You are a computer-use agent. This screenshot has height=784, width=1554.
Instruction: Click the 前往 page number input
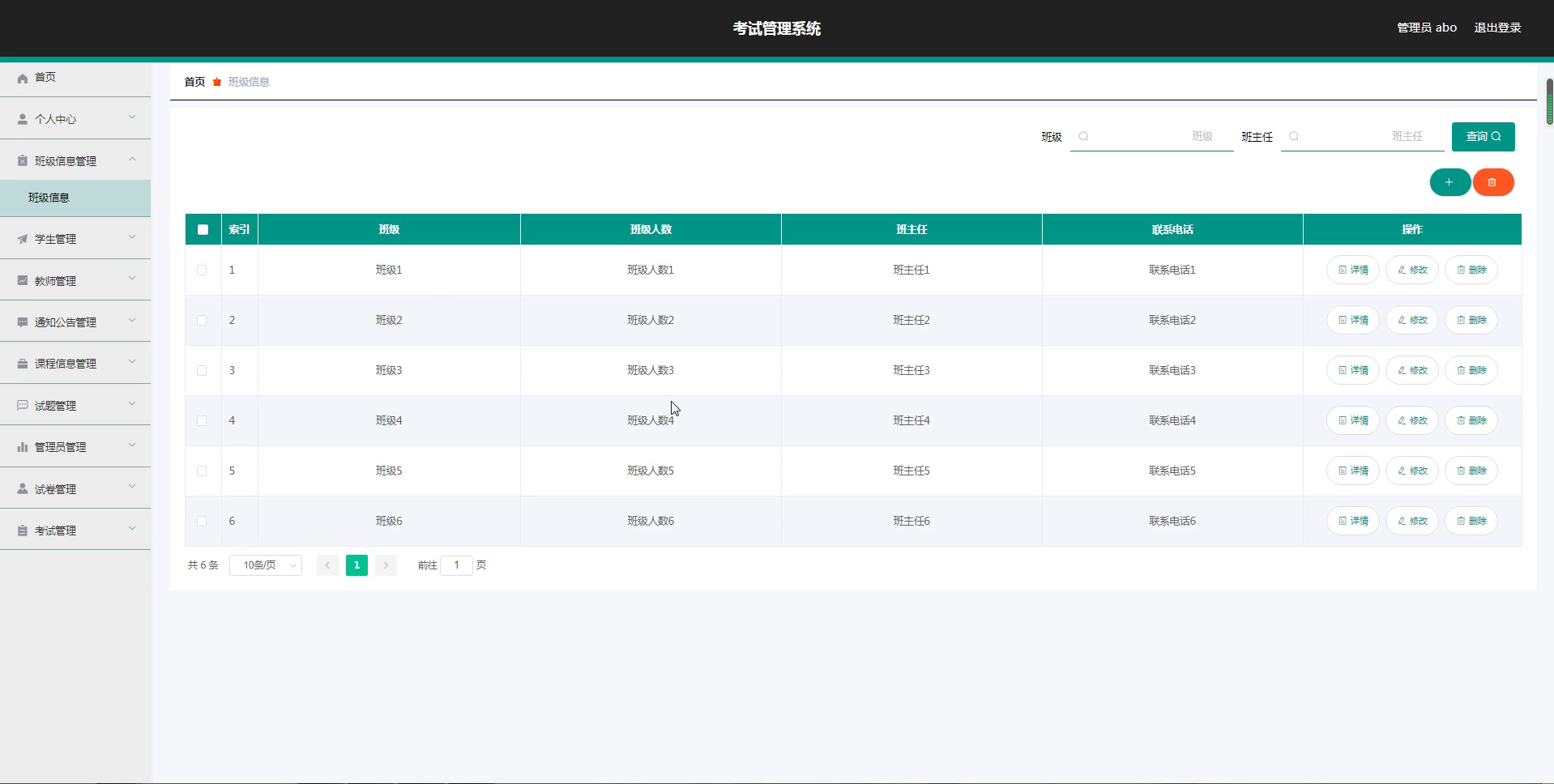click(x=456, y=565)
